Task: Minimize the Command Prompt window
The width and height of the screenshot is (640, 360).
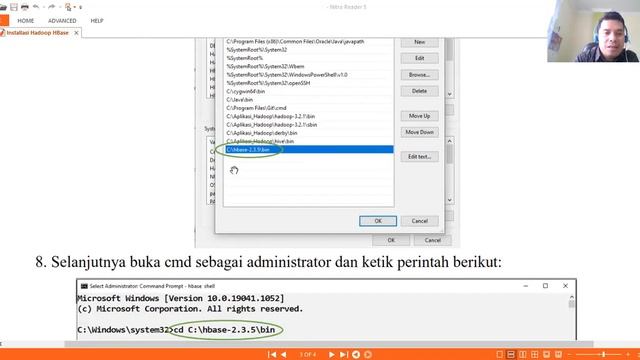Action: (x=526, y=286)
